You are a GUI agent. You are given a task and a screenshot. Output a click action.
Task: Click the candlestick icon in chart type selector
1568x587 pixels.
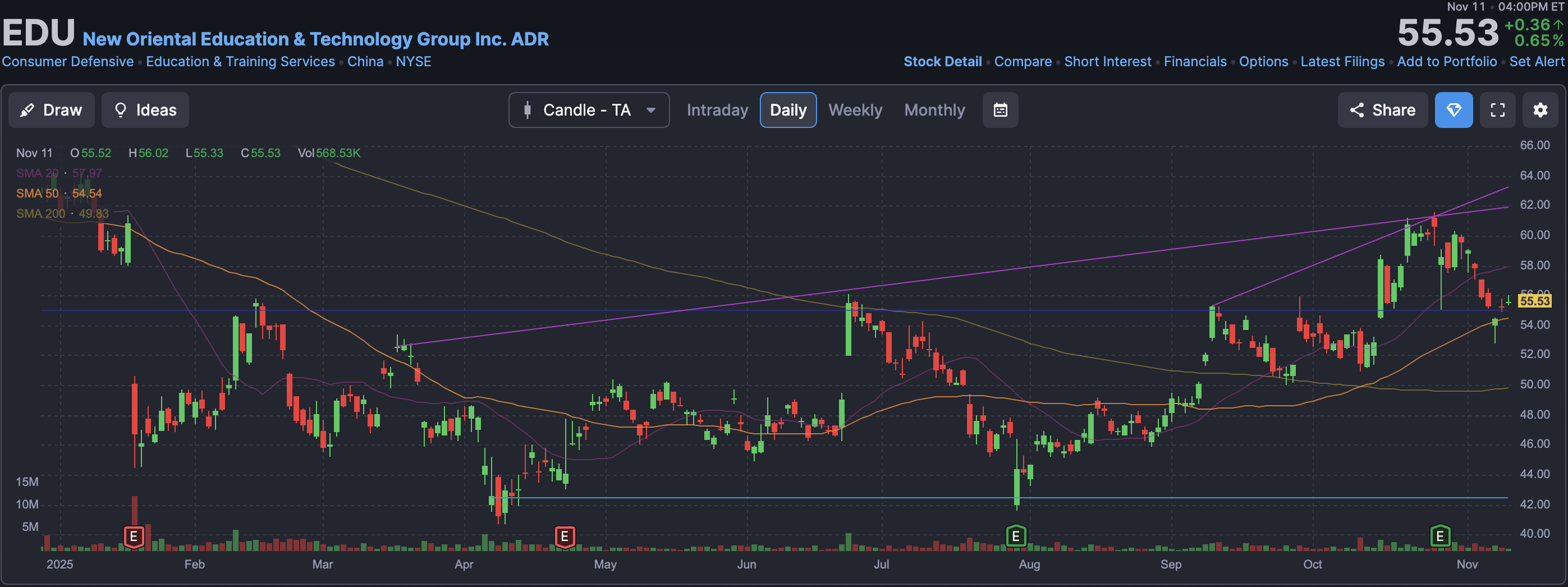coord(527,109)
